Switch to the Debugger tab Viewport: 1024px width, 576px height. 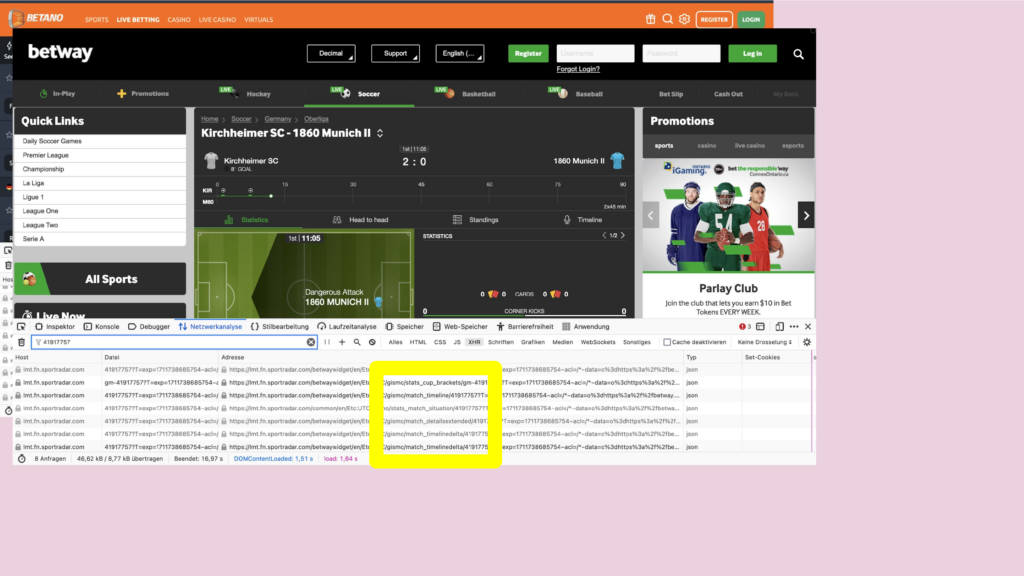149,327
